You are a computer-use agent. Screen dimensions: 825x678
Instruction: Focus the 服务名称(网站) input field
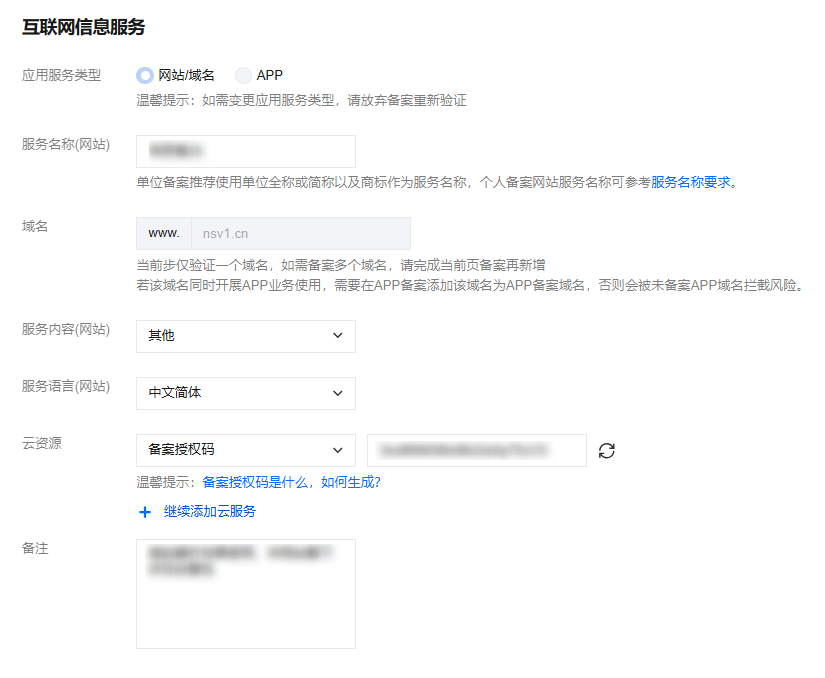pyautogui.click(x=245, y=151)
